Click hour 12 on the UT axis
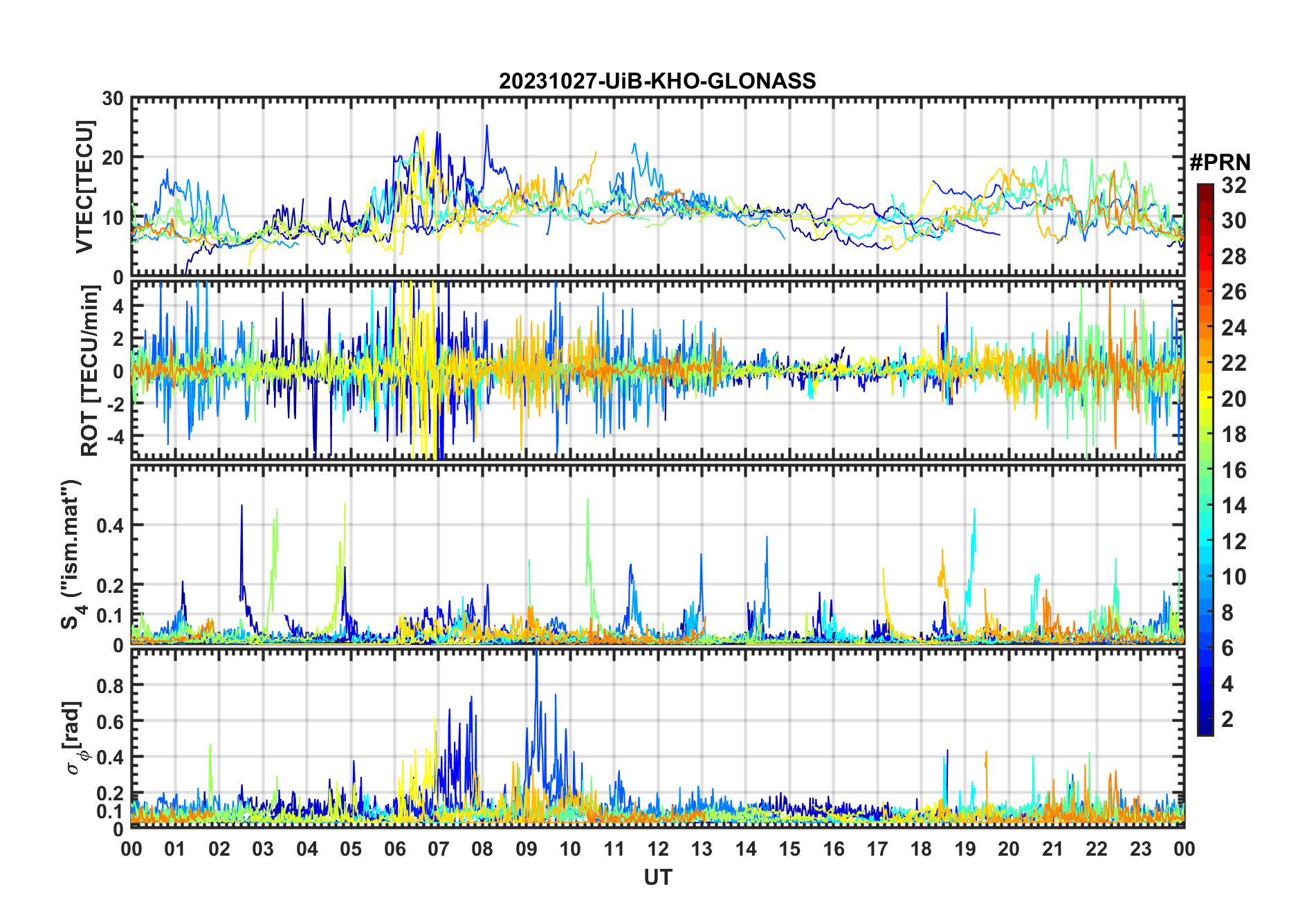 point(658,849)
